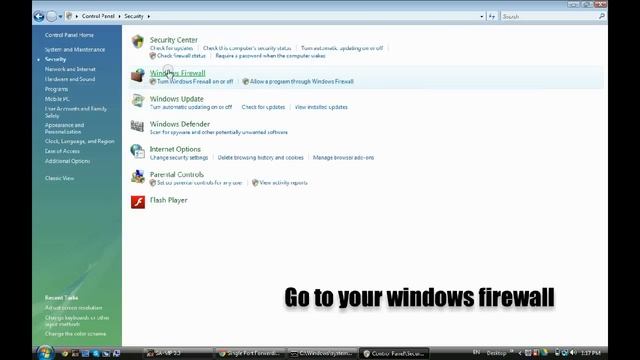
Task: Click Delete browsing history and cookies
Action: coord(260,158)
